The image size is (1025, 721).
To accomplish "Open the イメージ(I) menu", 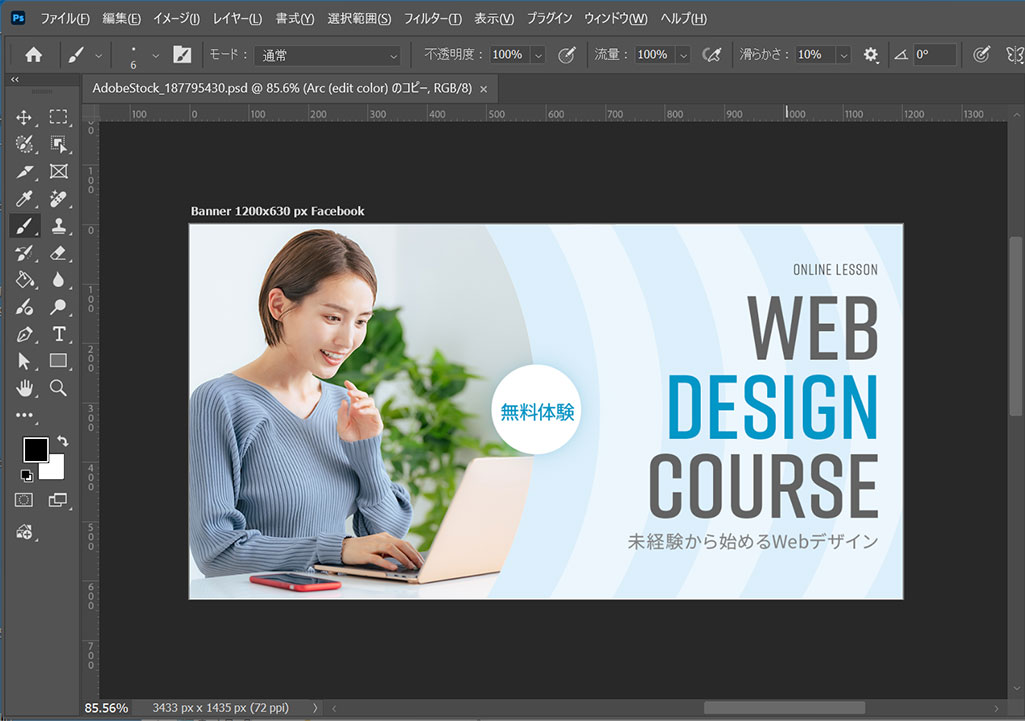I will (176, 18).
